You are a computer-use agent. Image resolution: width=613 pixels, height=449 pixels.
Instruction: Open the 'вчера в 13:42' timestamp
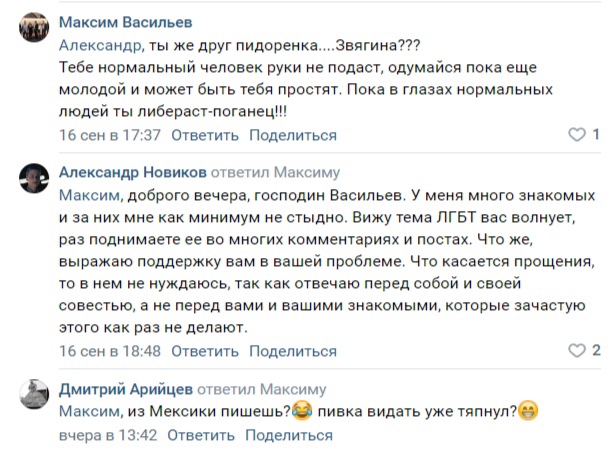point(108,435)
